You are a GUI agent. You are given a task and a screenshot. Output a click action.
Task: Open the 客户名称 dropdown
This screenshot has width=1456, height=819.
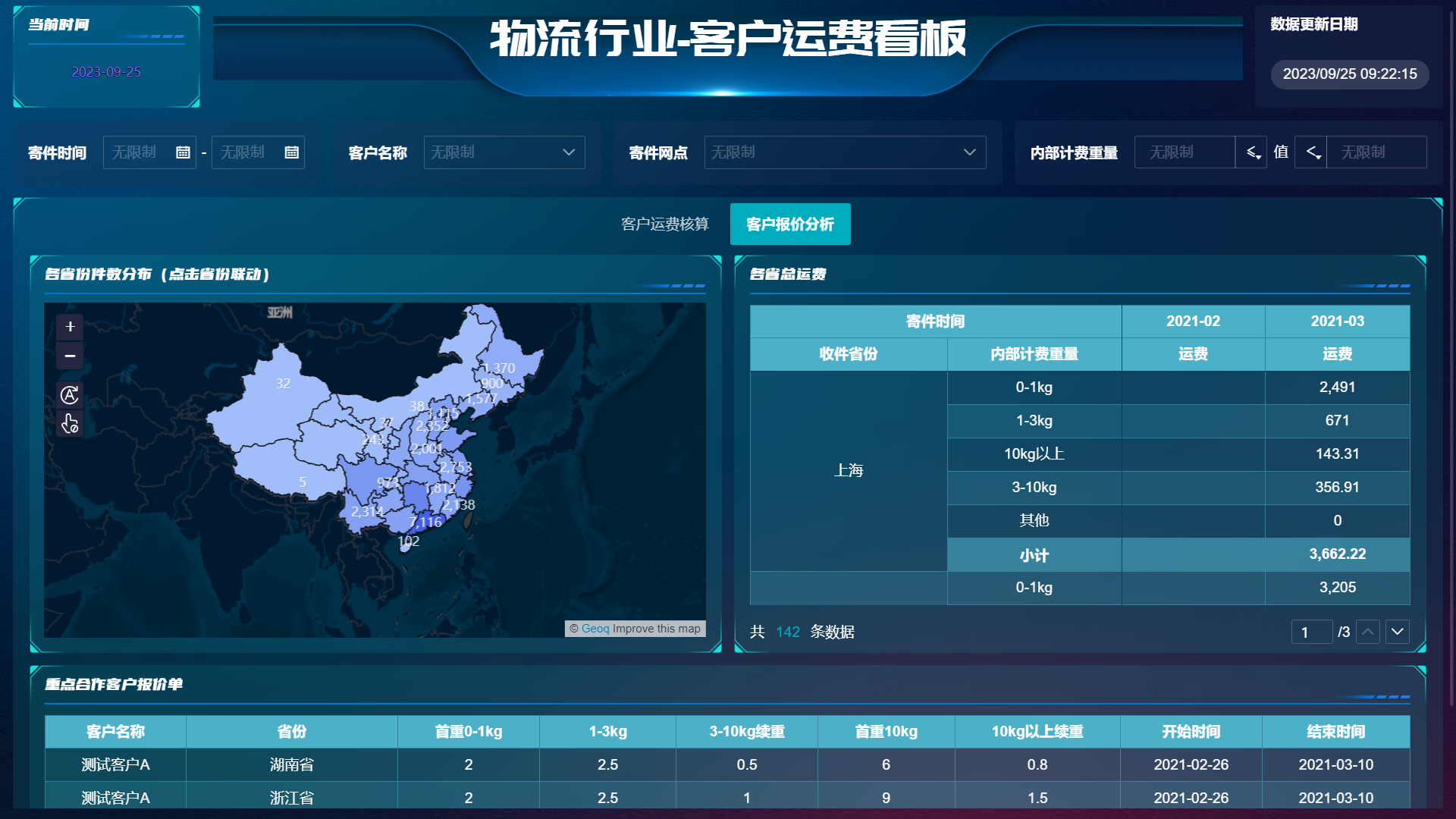click(504, 152)
